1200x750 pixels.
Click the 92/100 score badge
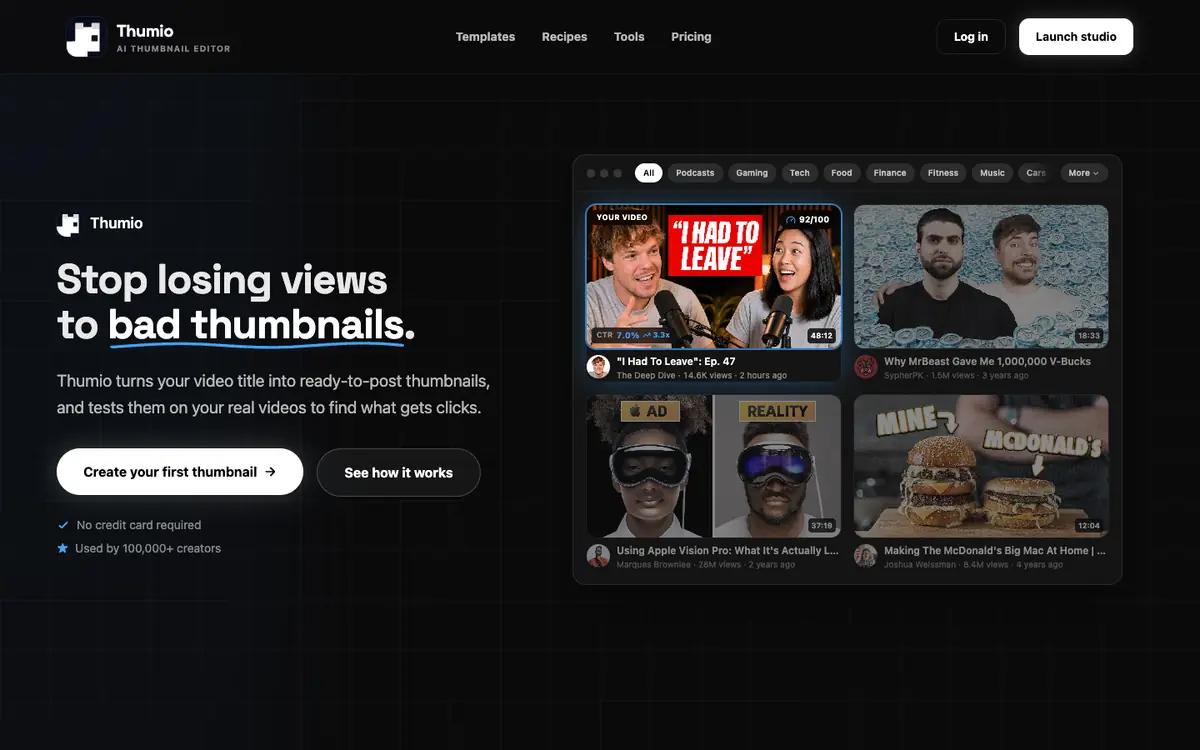tap(808, 219)
